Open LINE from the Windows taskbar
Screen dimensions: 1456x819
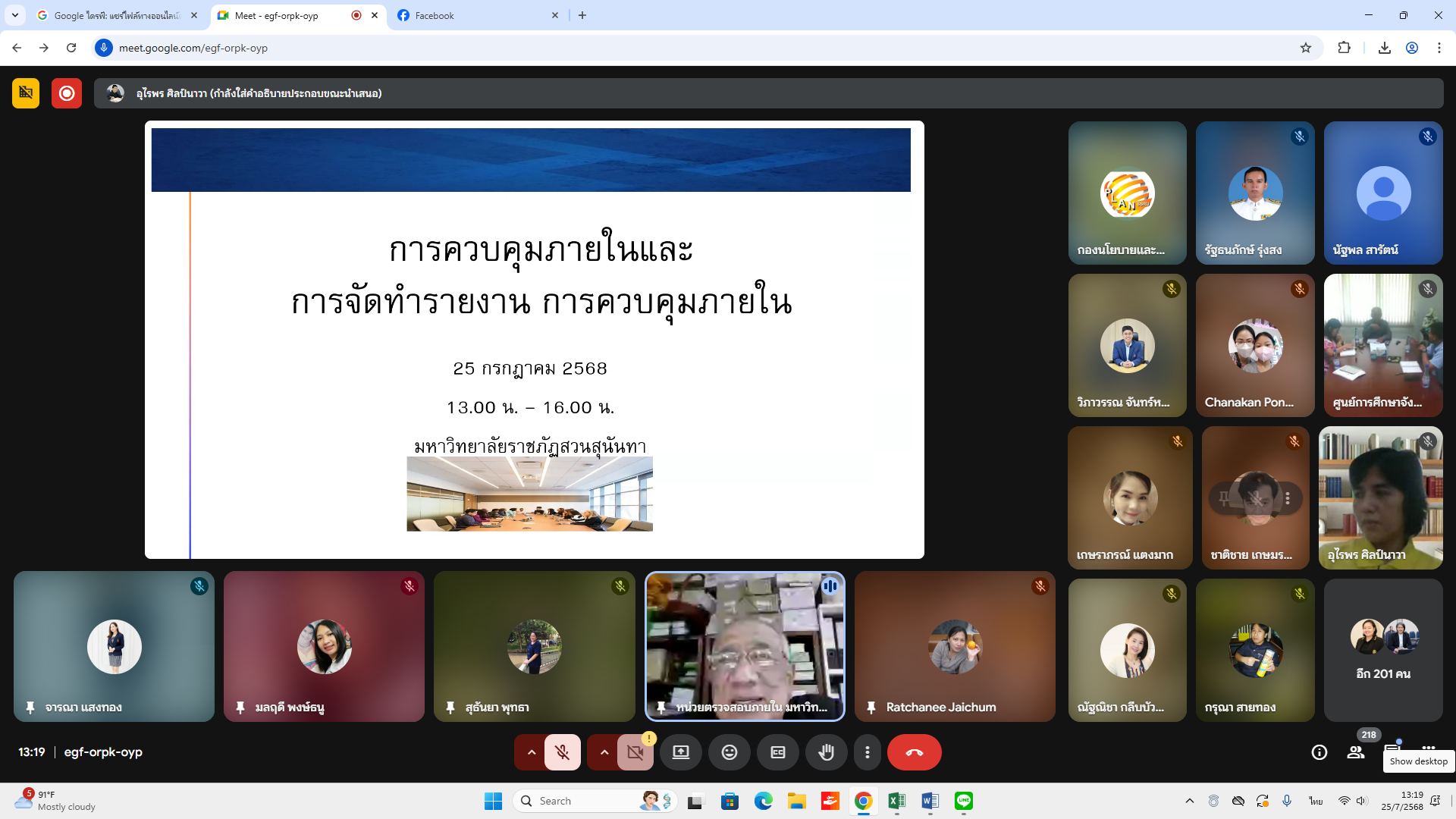(963, 801)
